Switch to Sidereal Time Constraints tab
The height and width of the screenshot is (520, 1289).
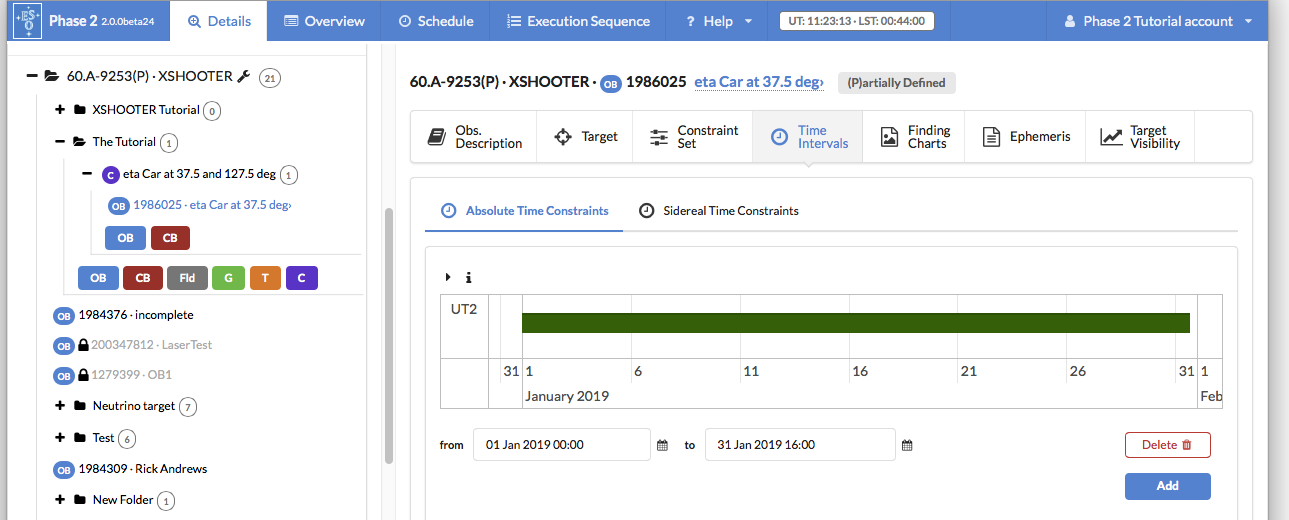point(720,211)
